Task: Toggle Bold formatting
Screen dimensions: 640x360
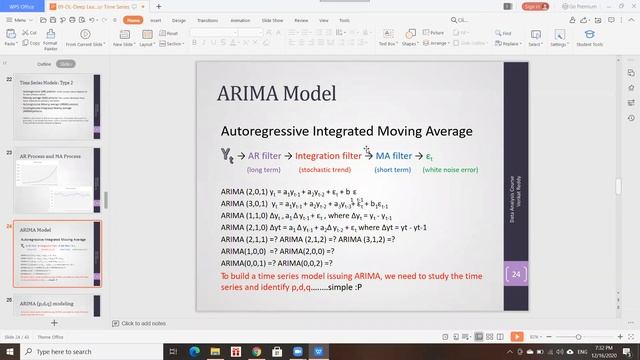Action: click(194, 42)
